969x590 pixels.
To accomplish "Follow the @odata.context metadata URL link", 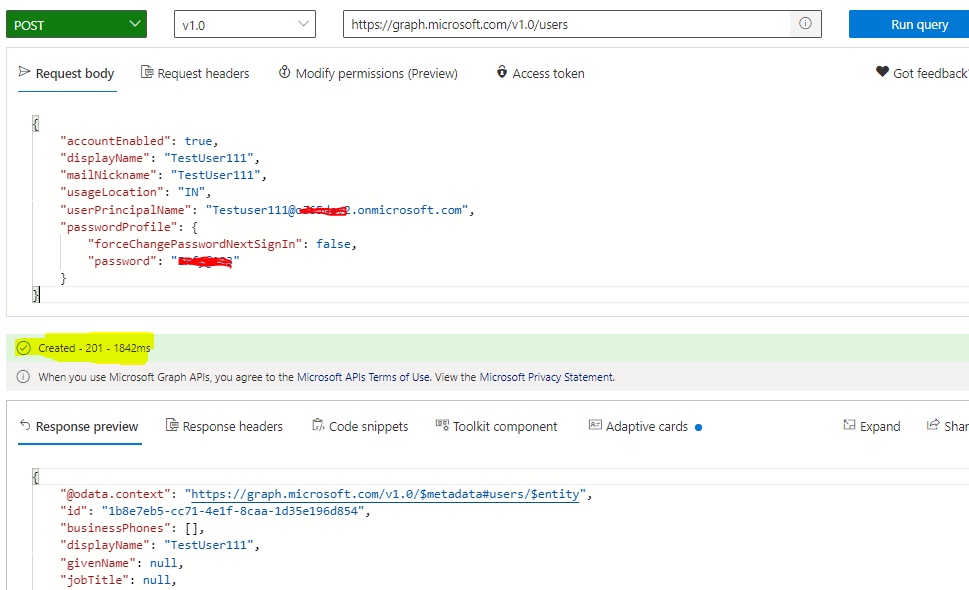I will tap(386, 494).
